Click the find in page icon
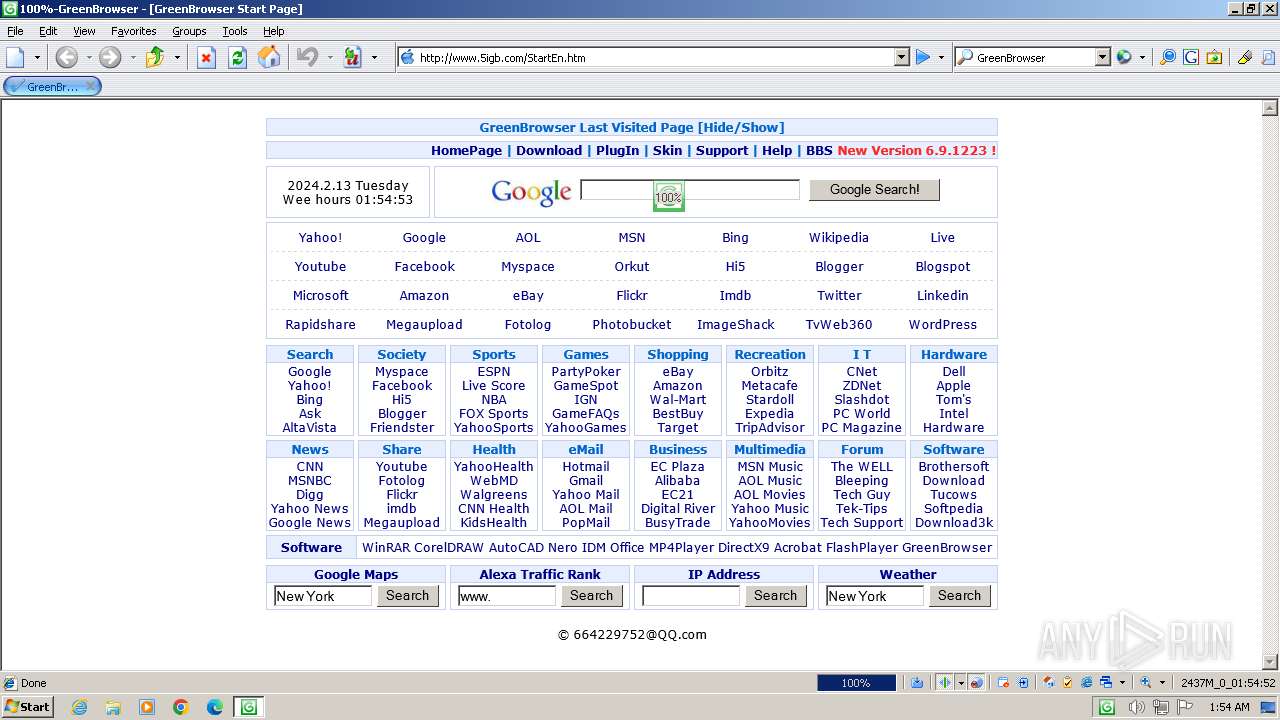Image resolution: width=1280 pixels, height=720 pixels. point(1267,57)
